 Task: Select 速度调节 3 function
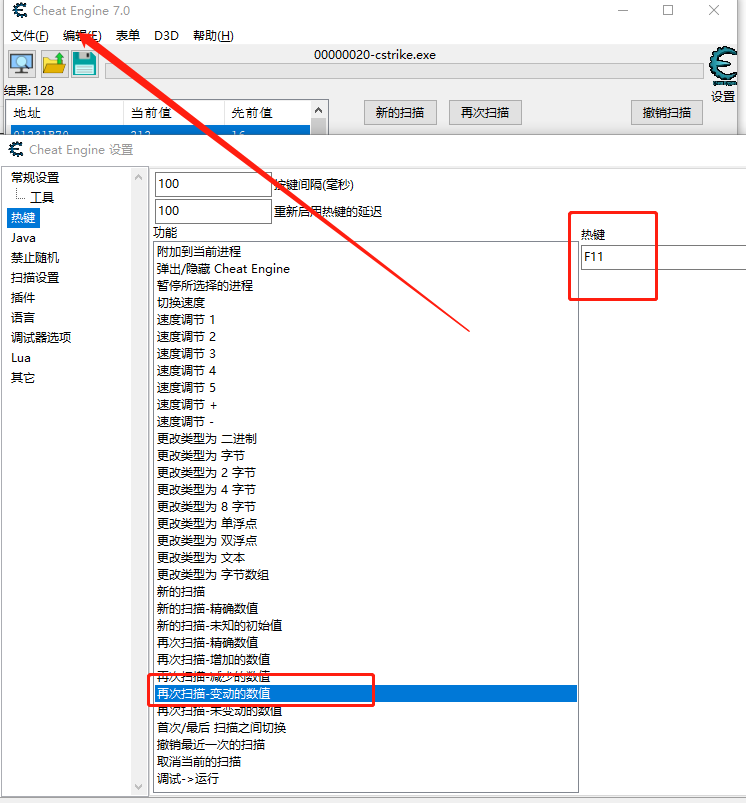(x=186, y=353)
